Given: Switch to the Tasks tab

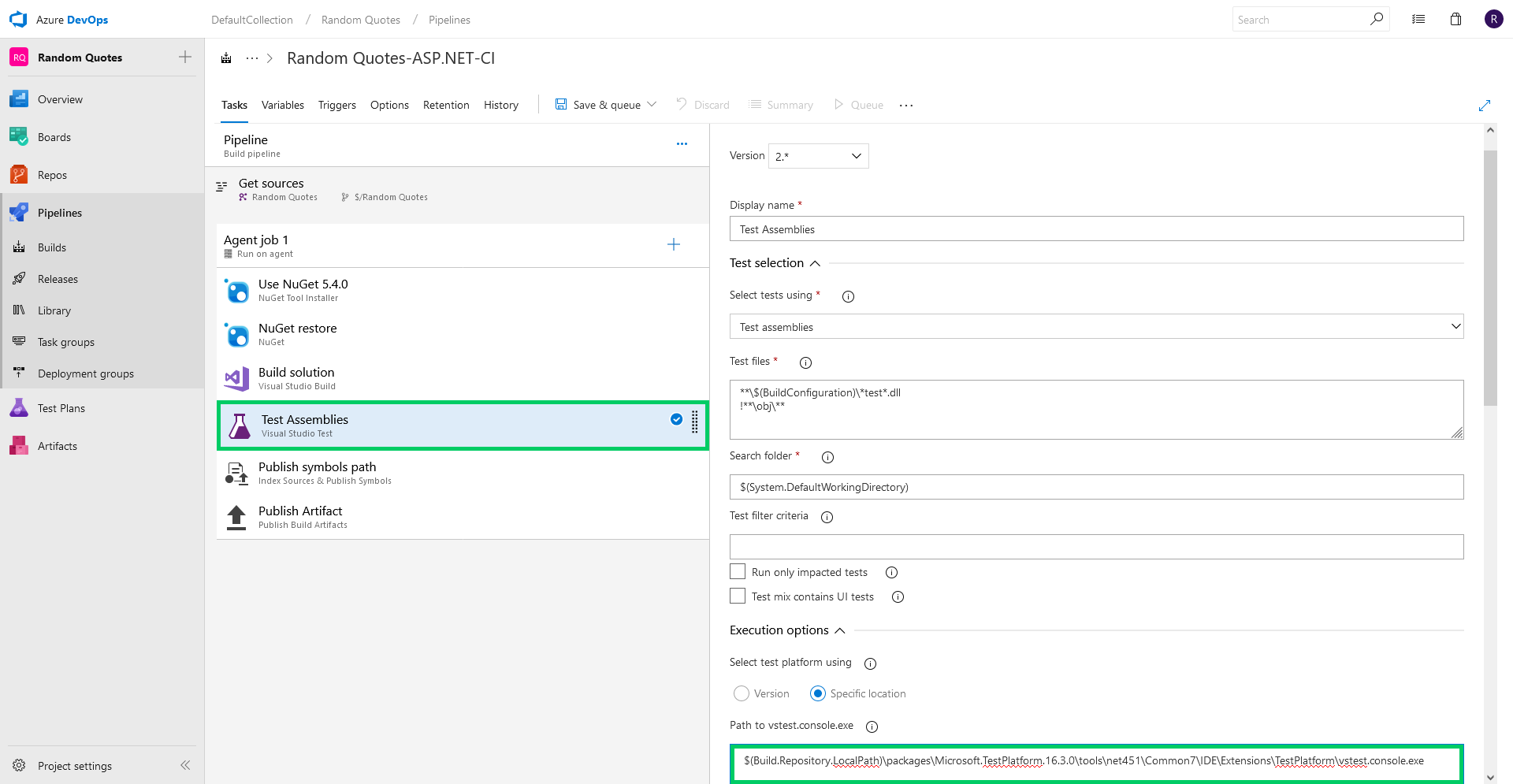Looking at the screenshot, I should pos(234,105).
